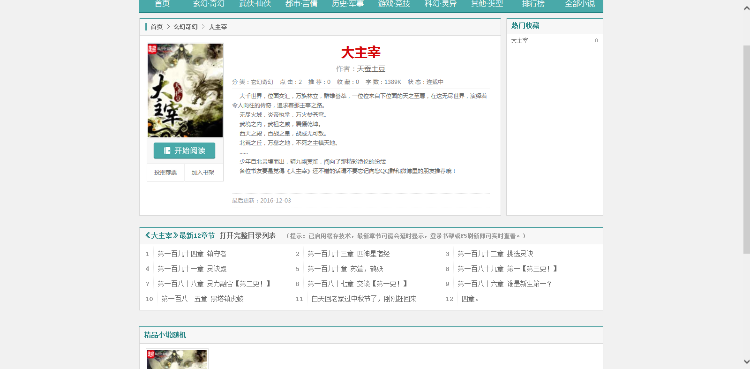Screen dimensions: 750x369
Task: Click the scrollbar down arrow
Action: coord(746,363)
